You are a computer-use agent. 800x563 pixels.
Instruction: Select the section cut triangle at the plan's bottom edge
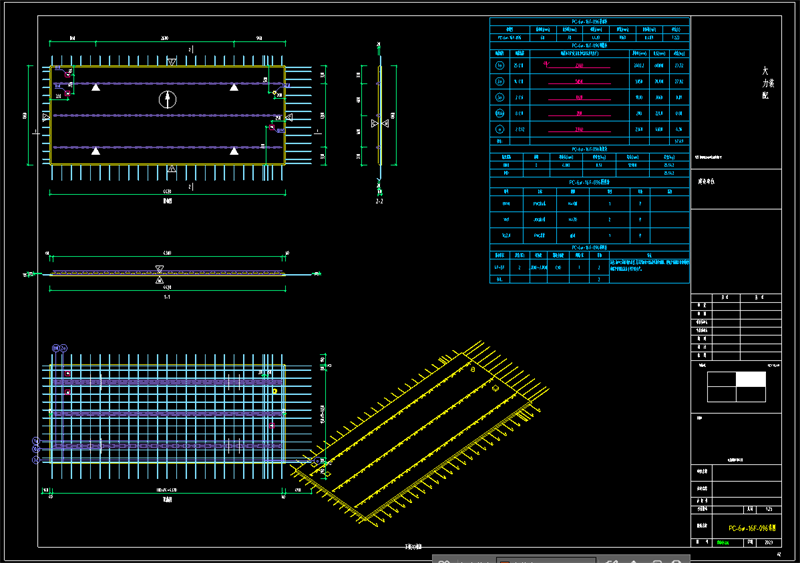pos(172,168)
